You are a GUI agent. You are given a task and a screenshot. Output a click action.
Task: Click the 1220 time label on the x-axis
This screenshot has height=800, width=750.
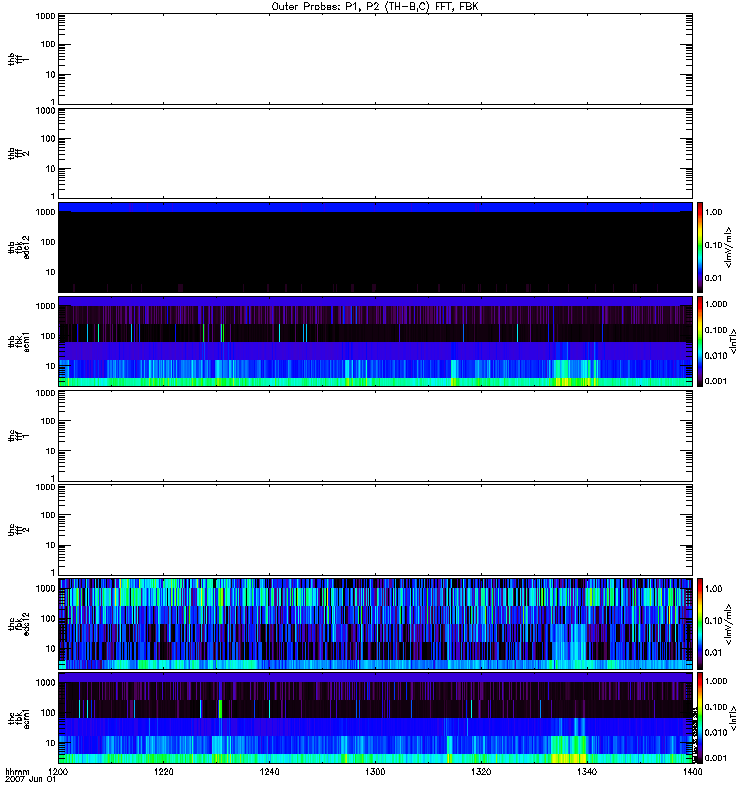tap(163, 771)
